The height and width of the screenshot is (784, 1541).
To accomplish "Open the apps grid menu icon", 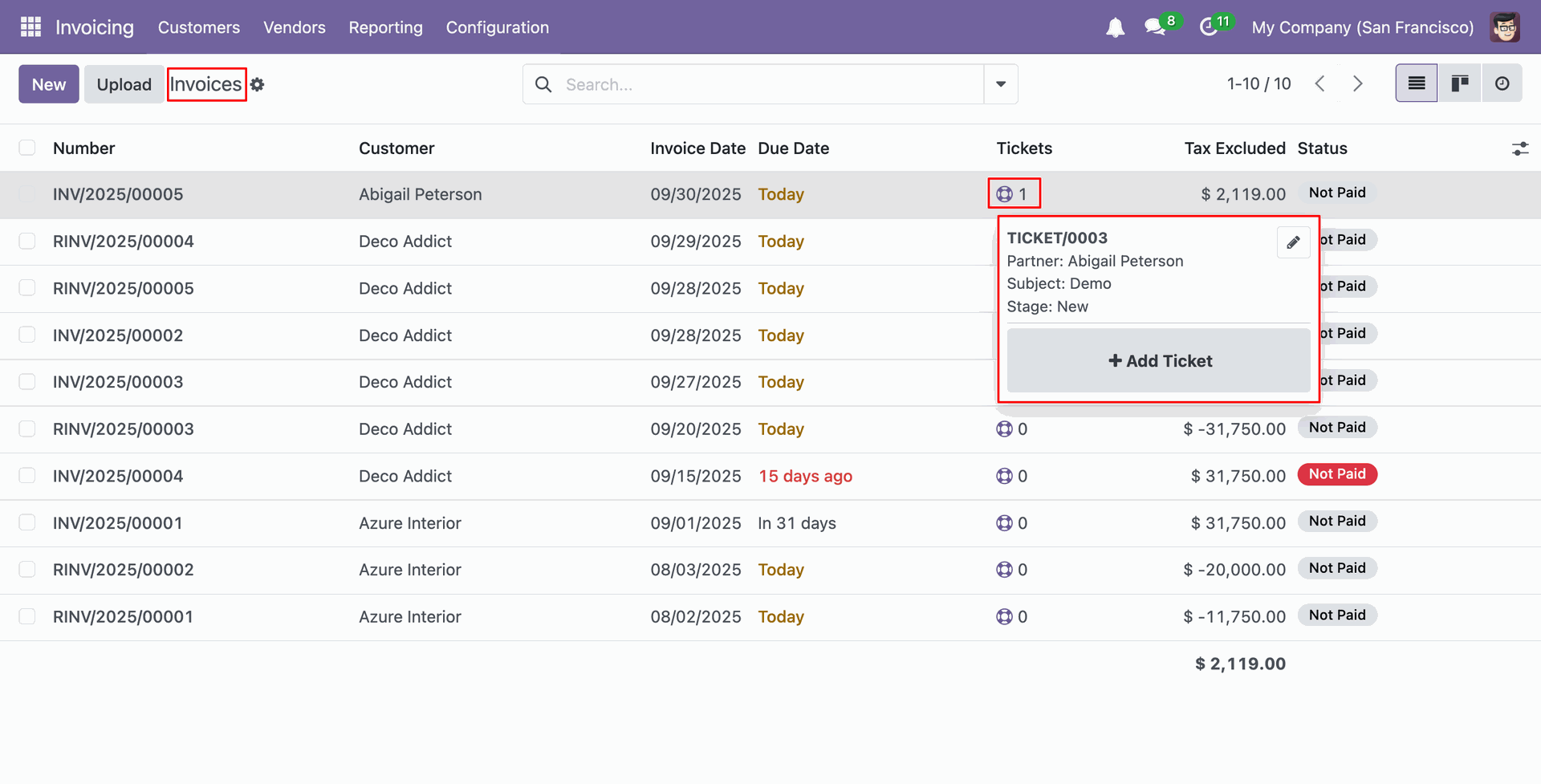I will [30, 27].
